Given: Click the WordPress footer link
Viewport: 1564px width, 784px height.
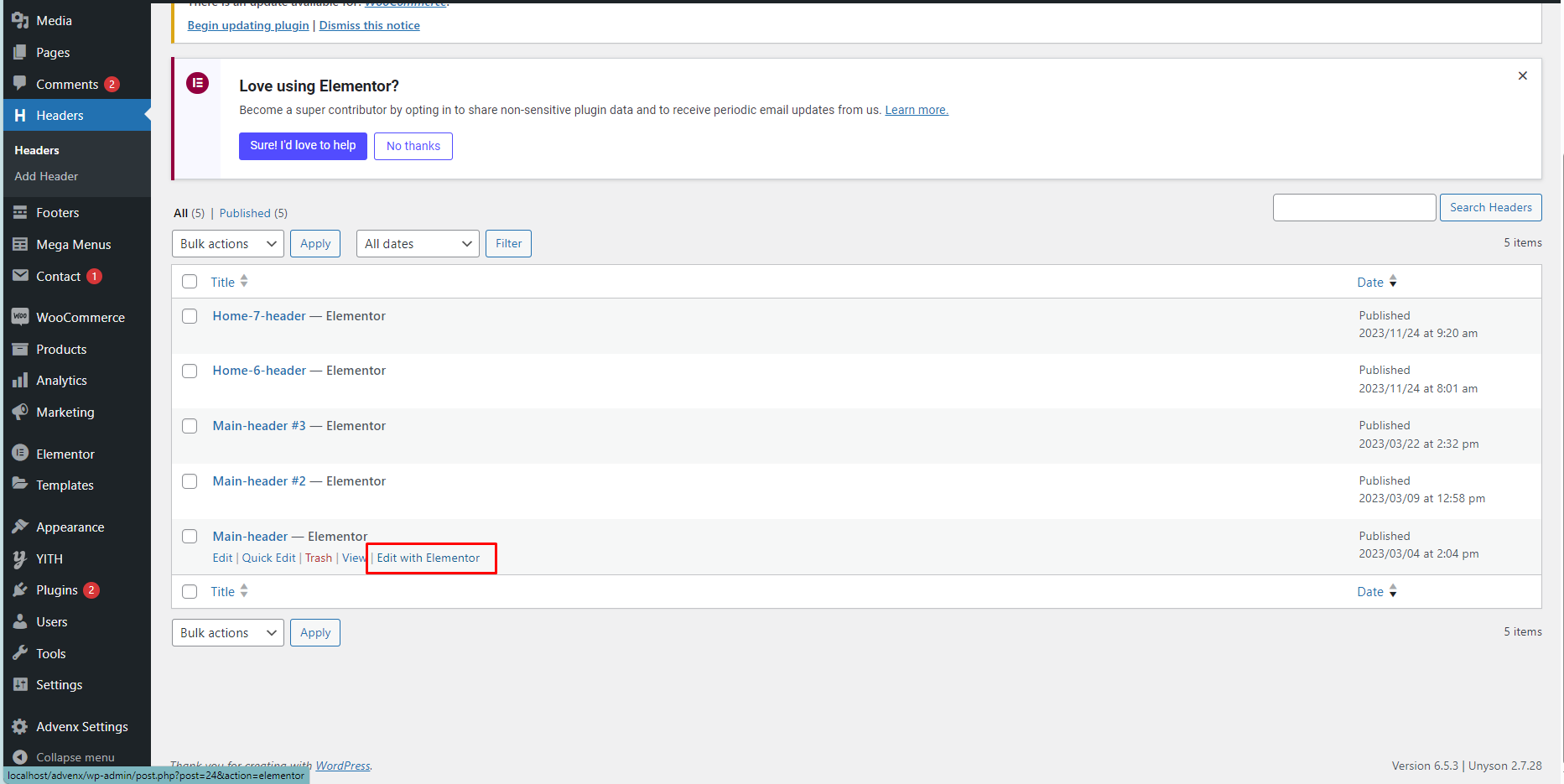Looking at the screenshot, I should (x=342, y=766).
